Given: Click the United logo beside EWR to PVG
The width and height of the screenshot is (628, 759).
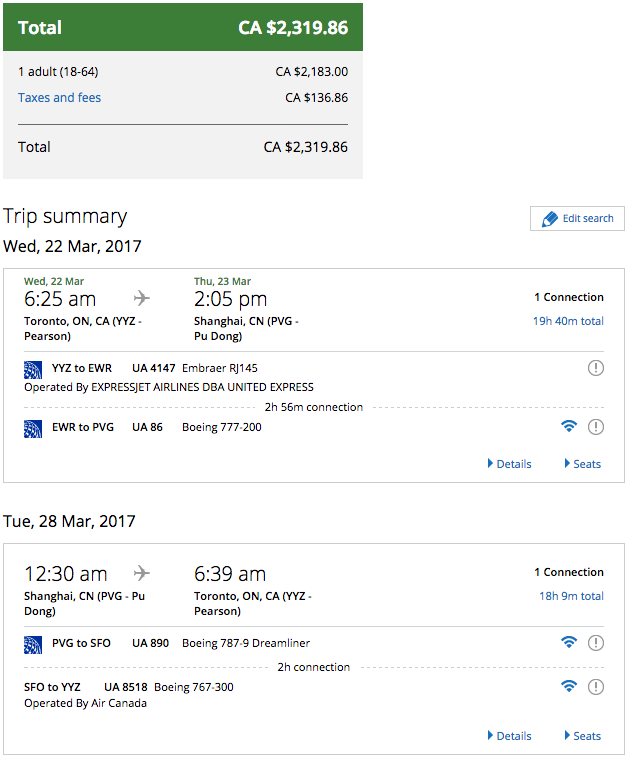Looking at the screenshot, I should point(33,427).
